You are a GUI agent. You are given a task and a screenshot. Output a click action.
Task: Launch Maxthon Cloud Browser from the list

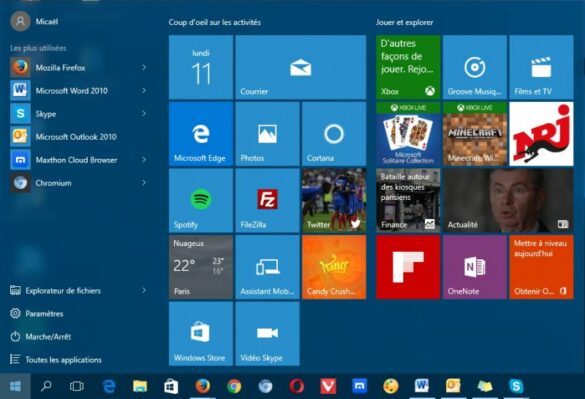(x=78, y=160)
